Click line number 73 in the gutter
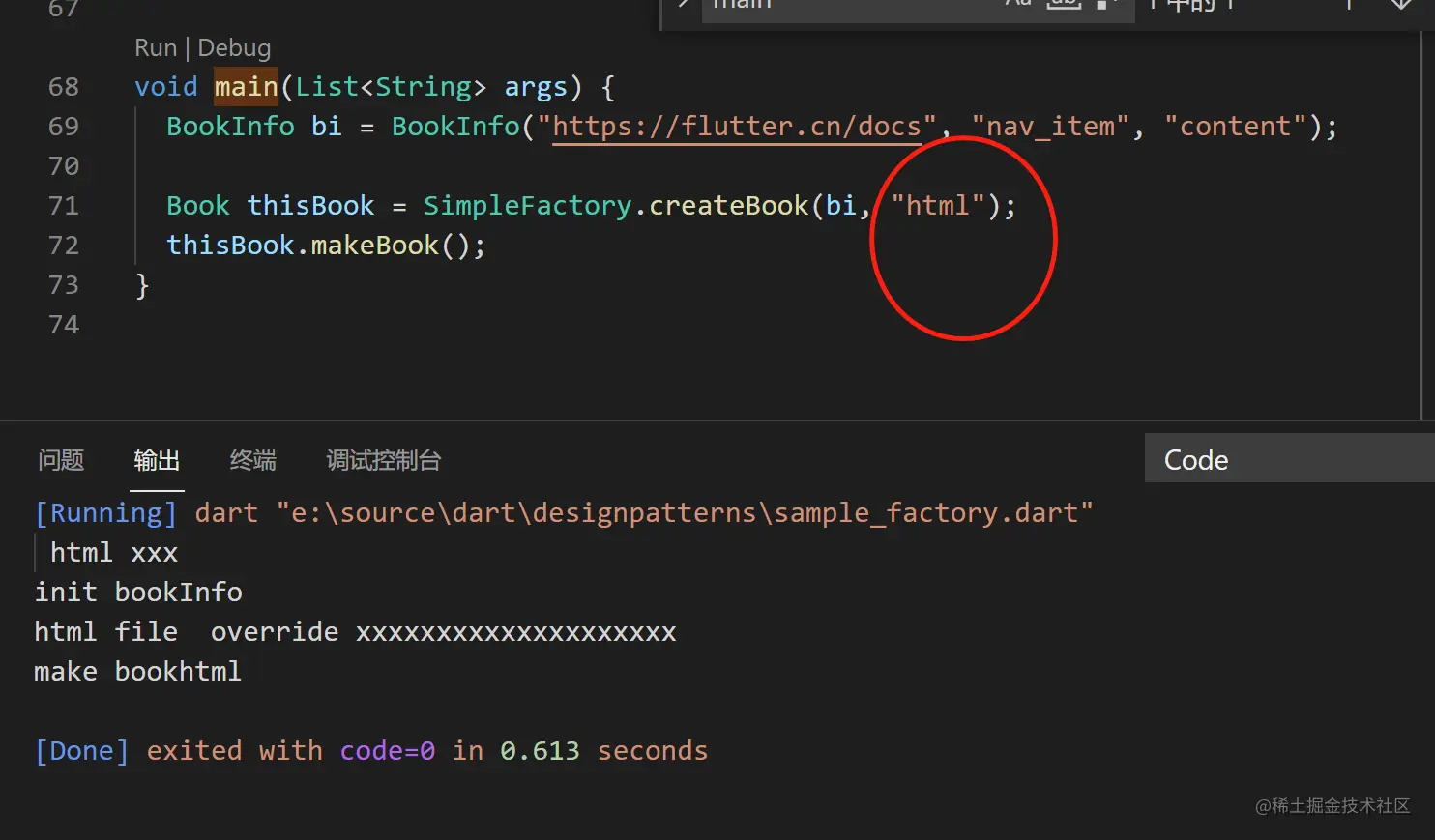The width and height of the screenshot is (1435, 840). click(64, 285)
